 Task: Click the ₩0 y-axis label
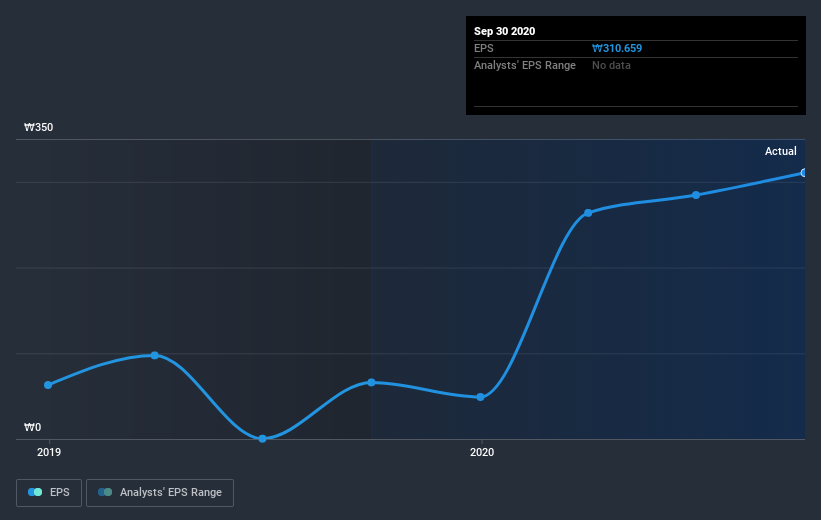(32, 427)
